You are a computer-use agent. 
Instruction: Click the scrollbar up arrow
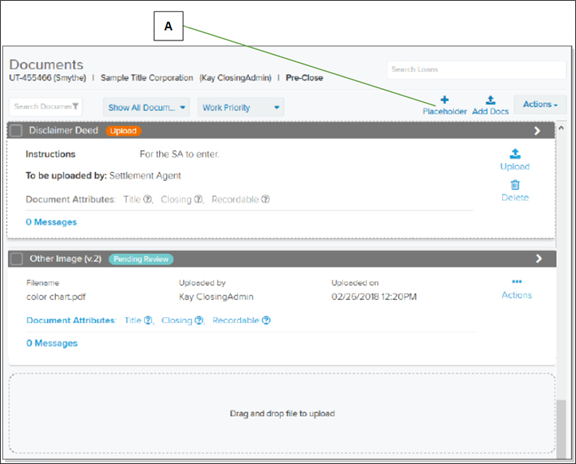(561, 128)
